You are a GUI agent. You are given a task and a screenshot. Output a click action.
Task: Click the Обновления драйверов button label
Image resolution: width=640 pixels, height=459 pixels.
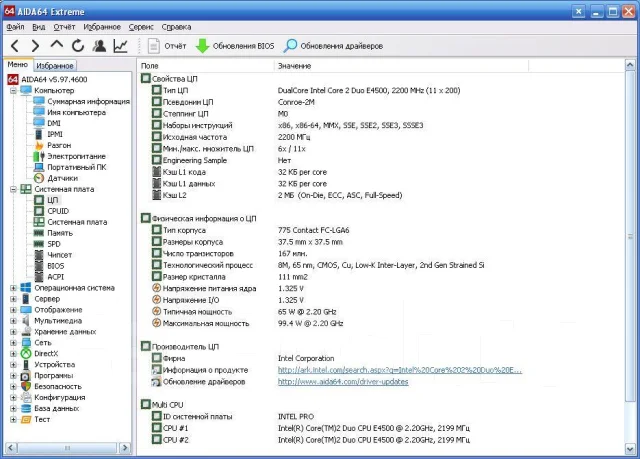point(342,46)
